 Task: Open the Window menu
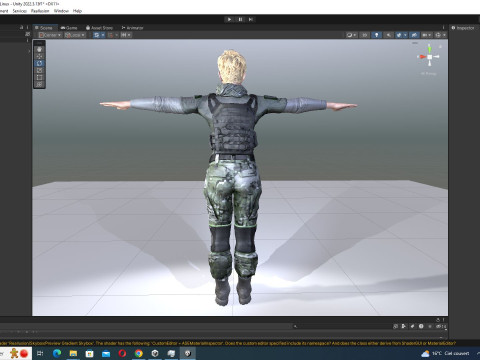click(x=61, y=11)
